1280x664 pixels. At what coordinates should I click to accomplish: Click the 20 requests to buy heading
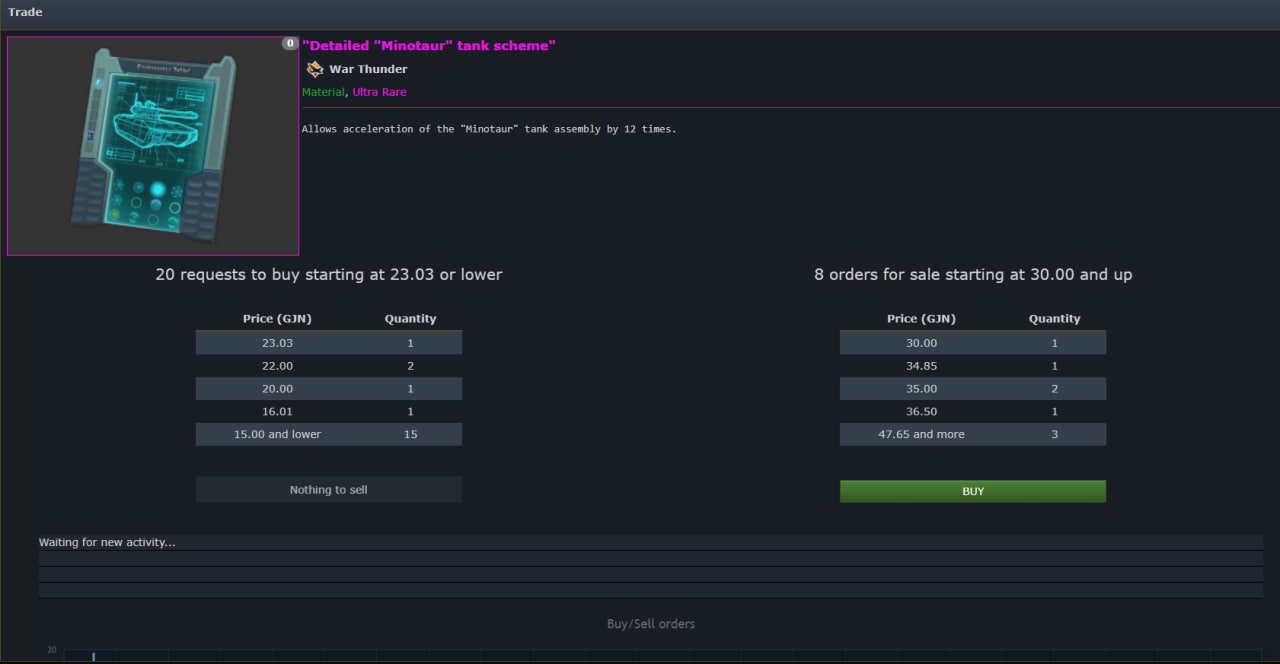(x=329, y=274)
